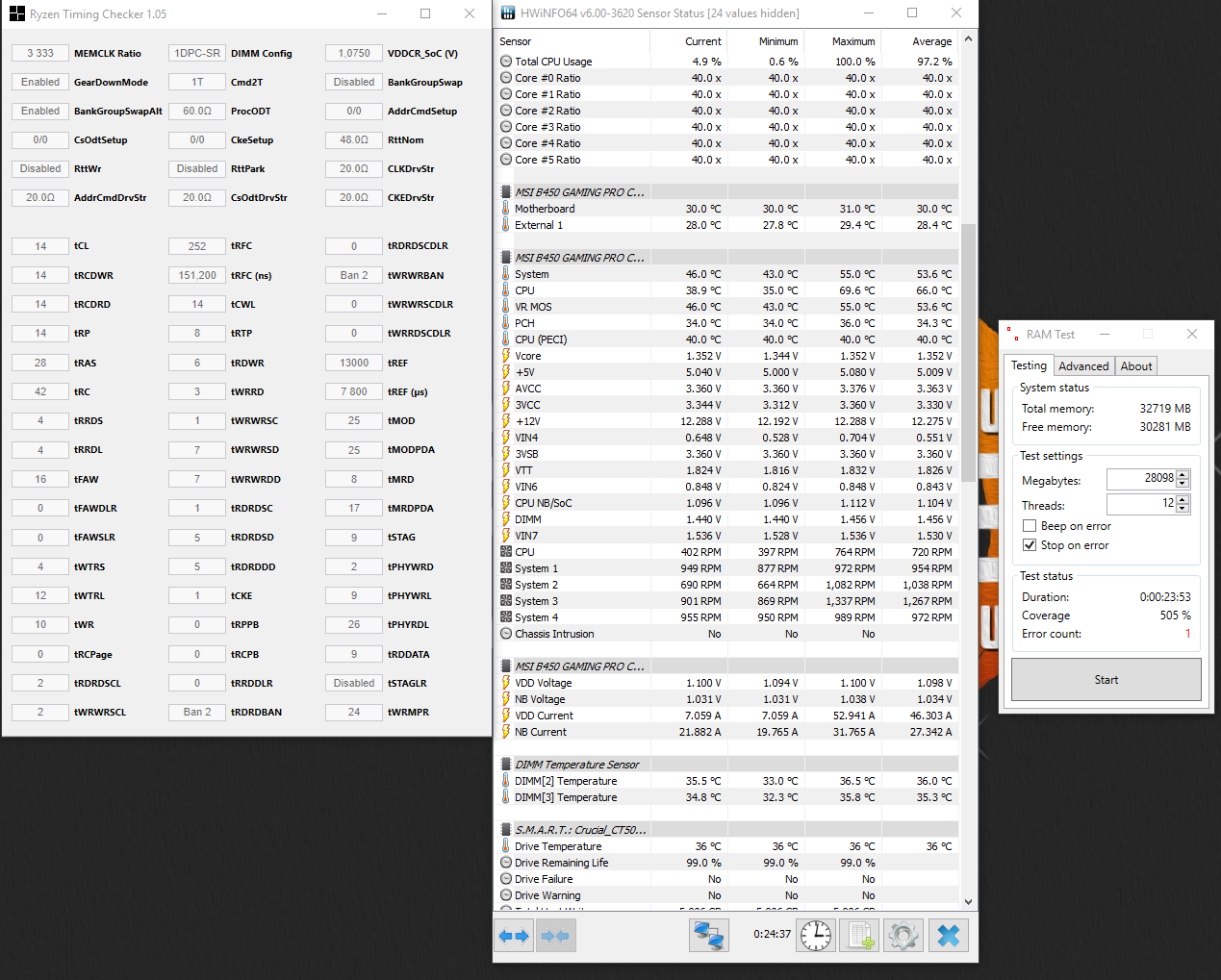Click the DIMM Temperature Sensor group chip icon
1221x980 pixels.
(x=506, y=765)
